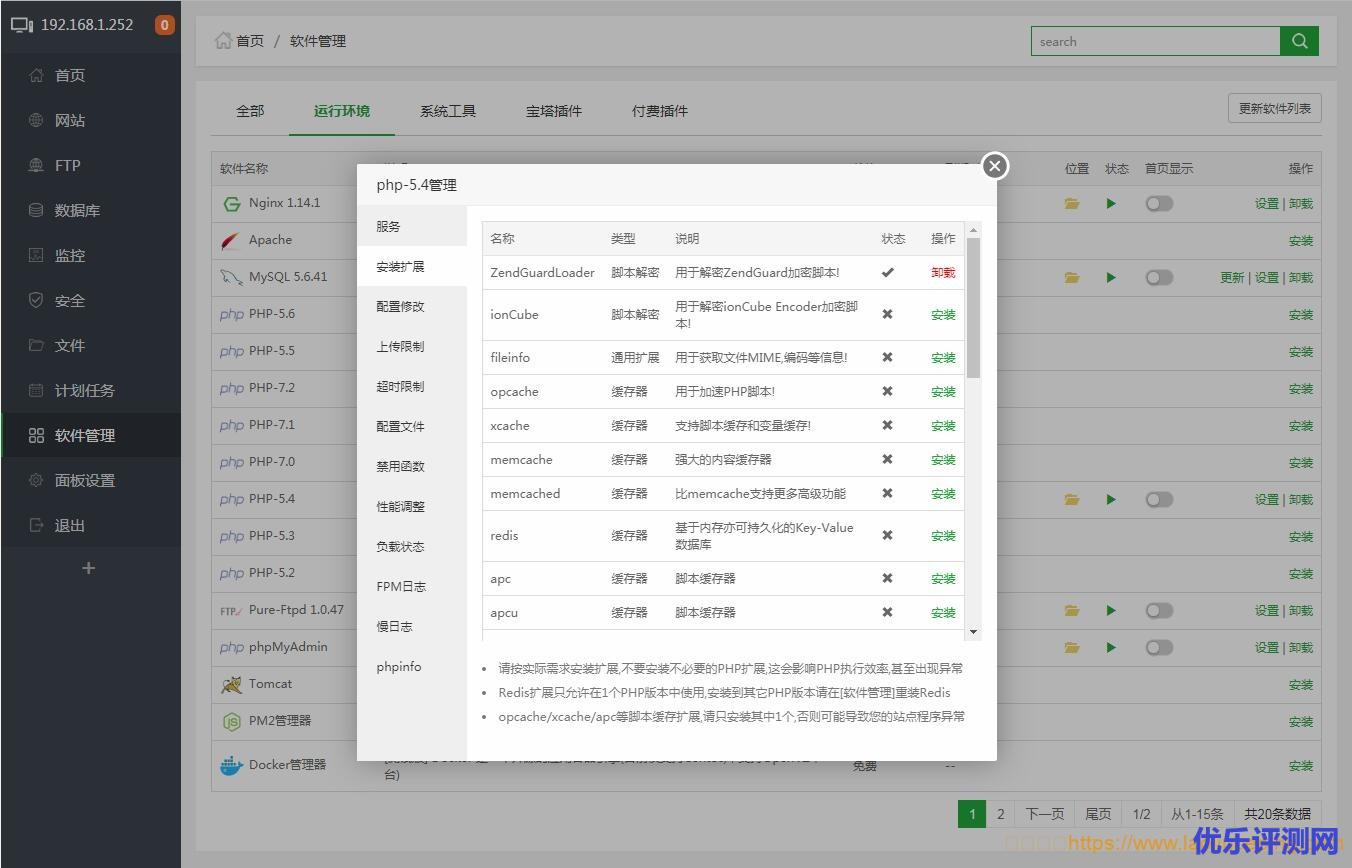Uninstall ZendGuardLoader extension
Image resolution: width=1352 pixels, height=868 pixels.
pos(943,272)
